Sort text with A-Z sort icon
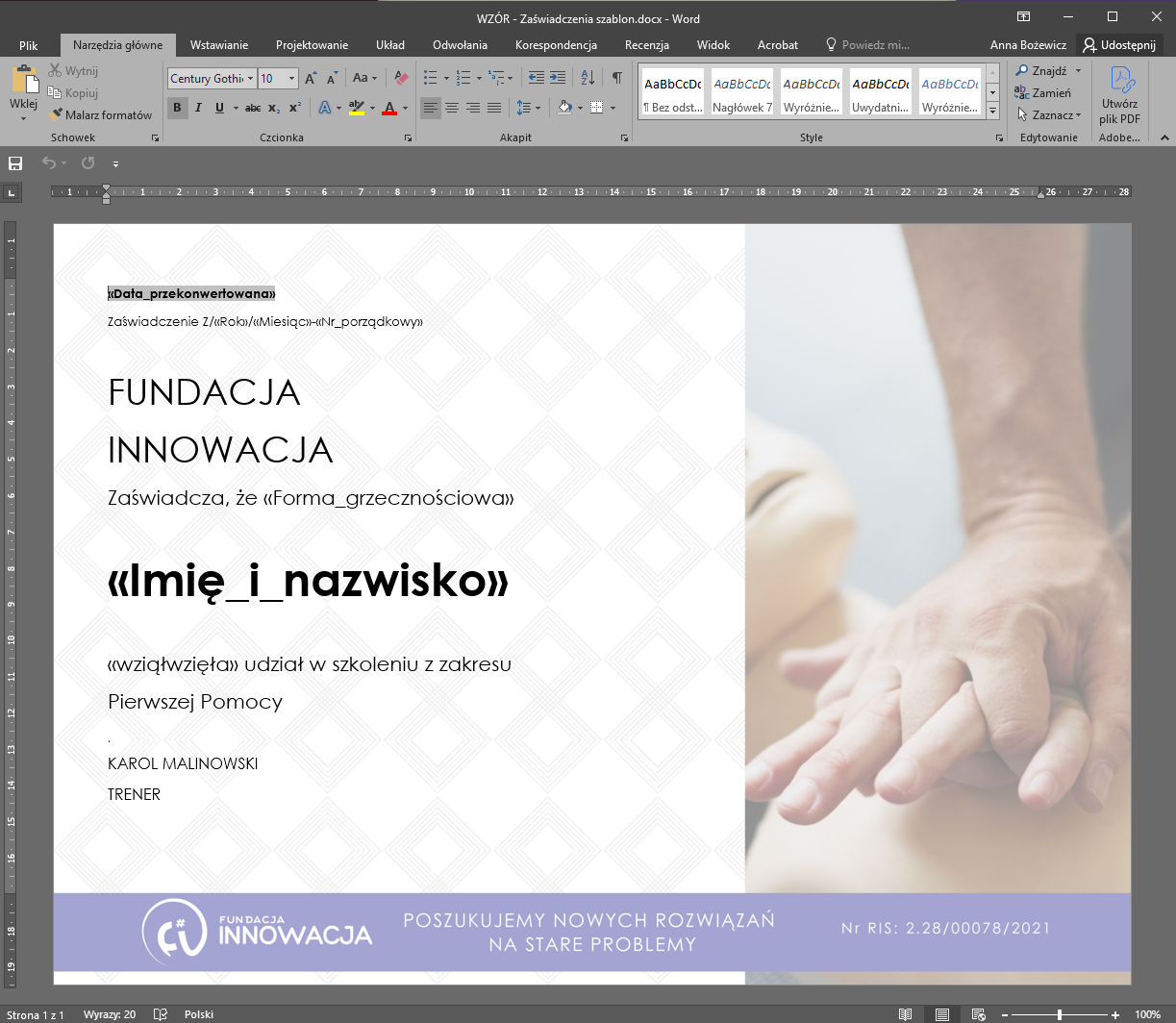Image resolution: width=1176 pixels, height=1023 pixels. pyautogui.click(x=588, y=78)
